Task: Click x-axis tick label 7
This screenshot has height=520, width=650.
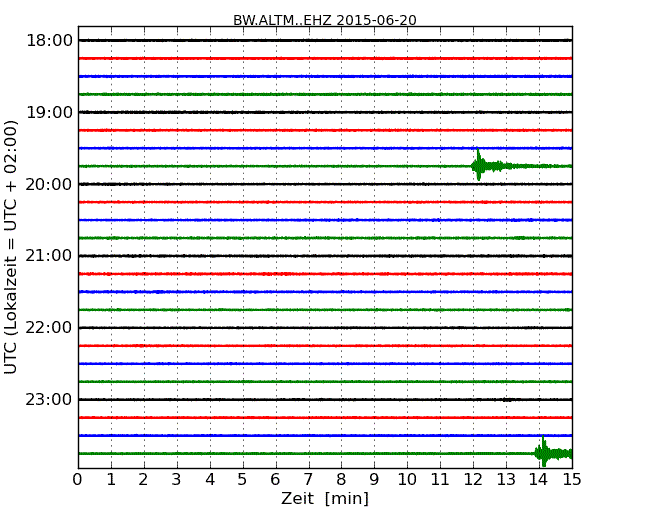Action: [308, 480]
